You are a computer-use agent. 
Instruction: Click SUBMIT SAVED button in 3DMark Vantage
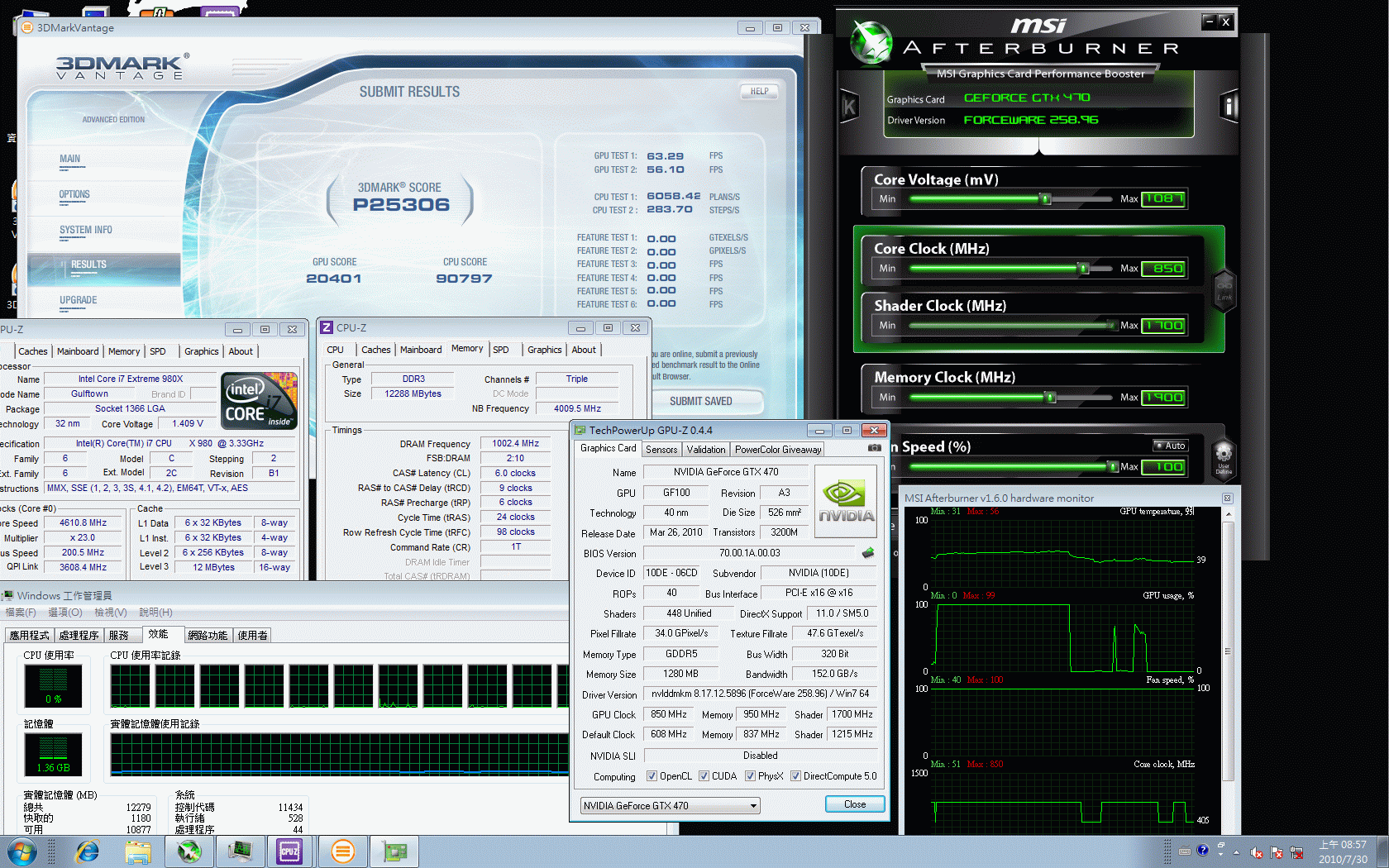click(700, 402)
